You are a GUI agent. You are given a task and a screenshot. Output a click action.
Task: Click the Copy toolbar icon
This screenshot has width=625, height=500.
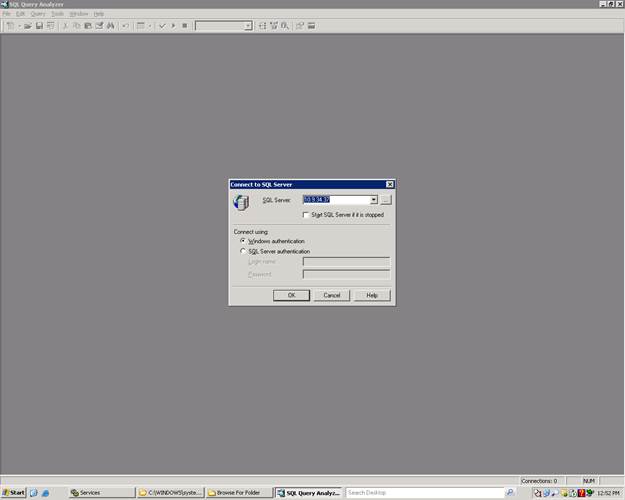coord(77,26)
